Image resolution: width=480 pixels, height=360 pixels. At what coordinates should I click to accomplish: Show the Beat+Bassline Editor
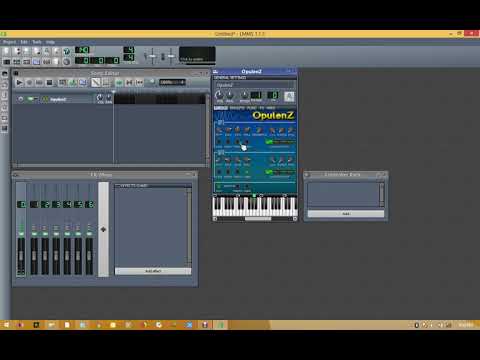point(16,62)
